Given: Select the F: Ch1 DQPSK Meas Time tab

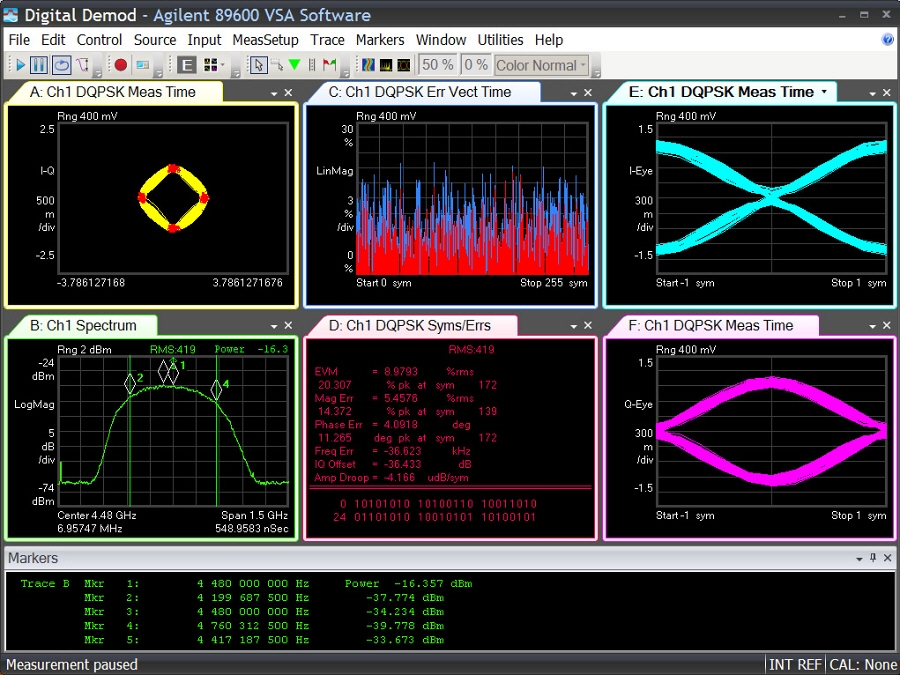Looking at the screenshot, I should tap(711, 325).
